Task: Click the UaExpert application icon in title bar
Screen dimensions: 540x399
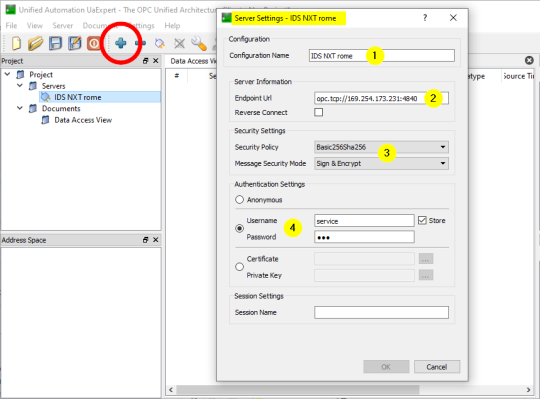Action: 11,10
